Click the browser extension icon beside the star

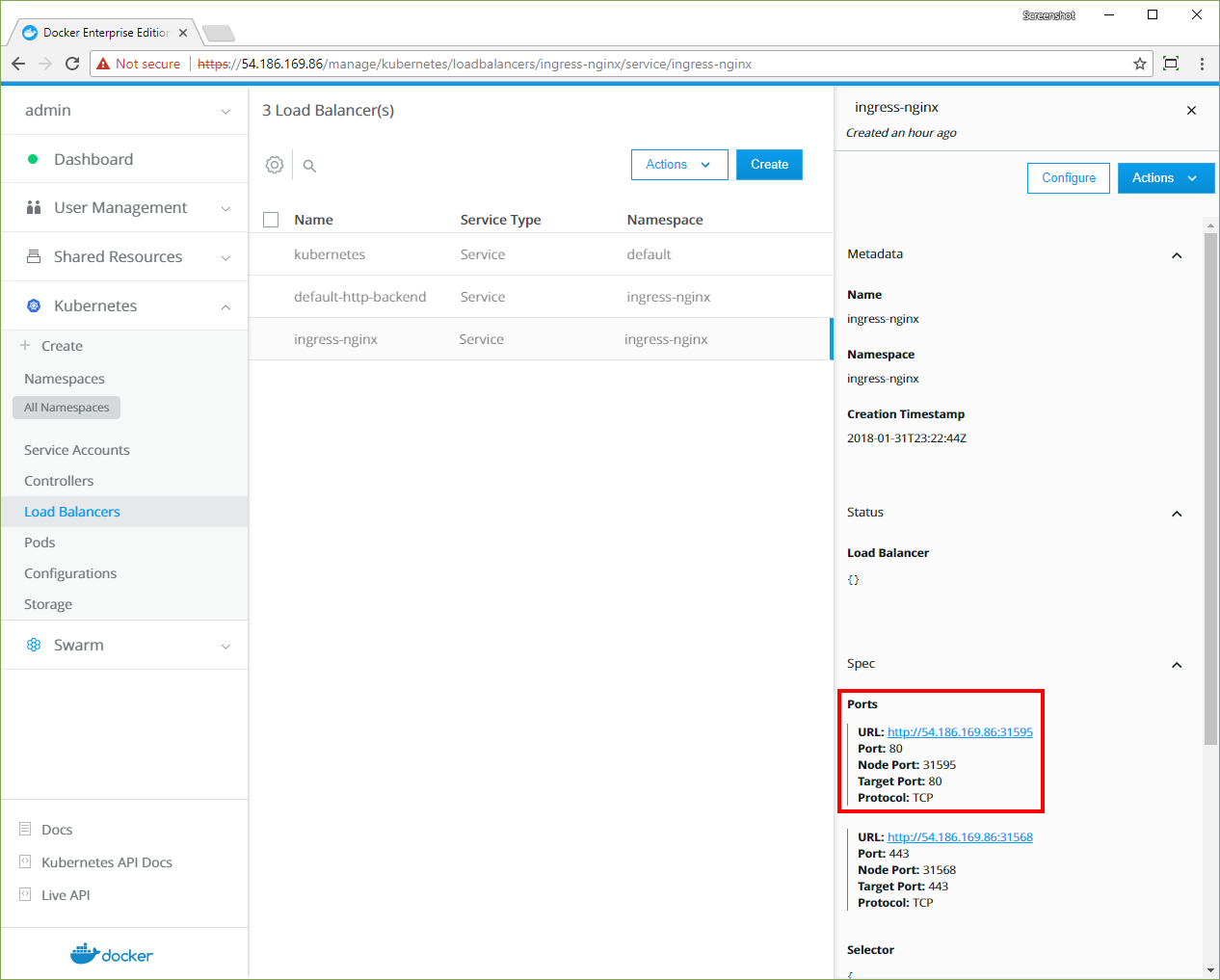point(1171,64)
